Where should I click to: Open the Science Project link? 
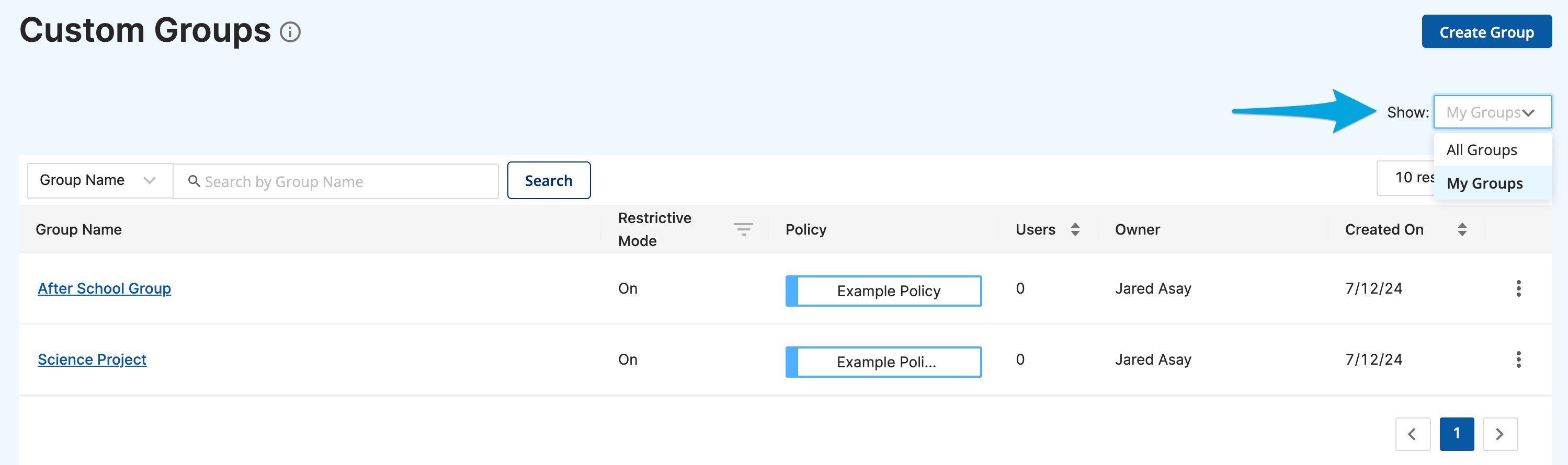tap(92, 359)
